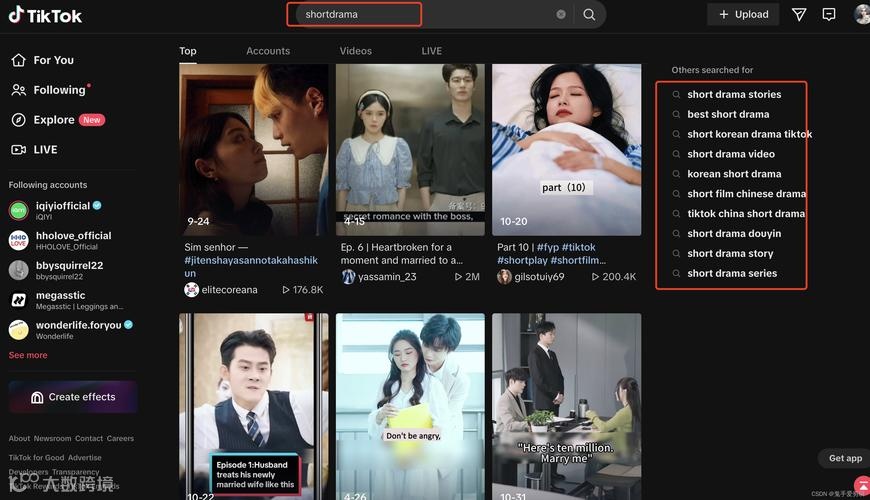Select suggestion short film chinese drama

[x=746, y=194]
